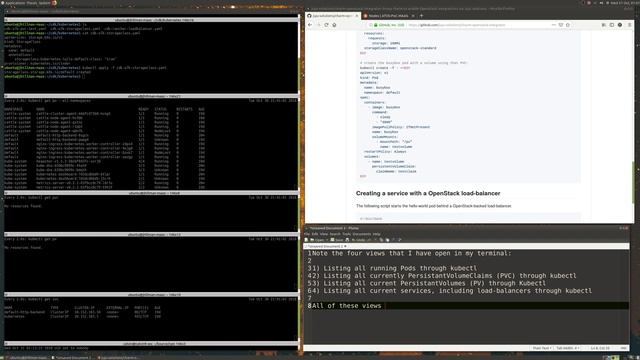Click the Print icon in Pluma toolbar
640x360 pixels.
pos(347,240)
